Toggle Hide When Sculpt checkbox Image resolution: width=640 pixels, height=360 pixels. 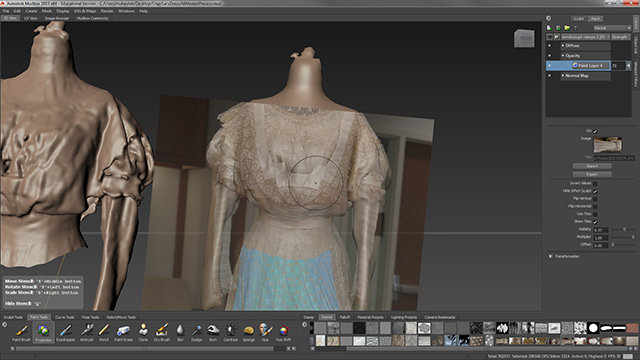coord(595,191)
